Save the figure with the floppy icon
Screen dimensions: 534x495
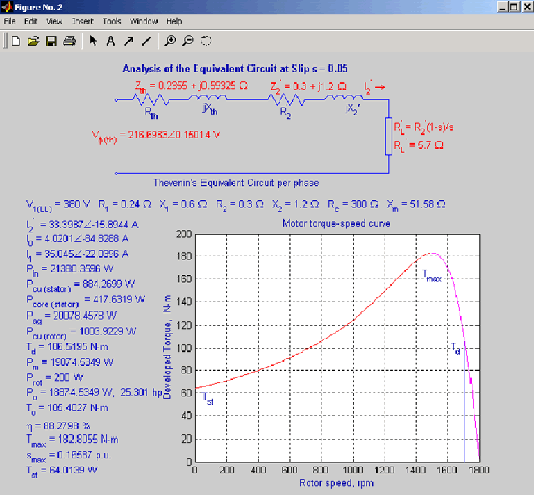[51, 41]
